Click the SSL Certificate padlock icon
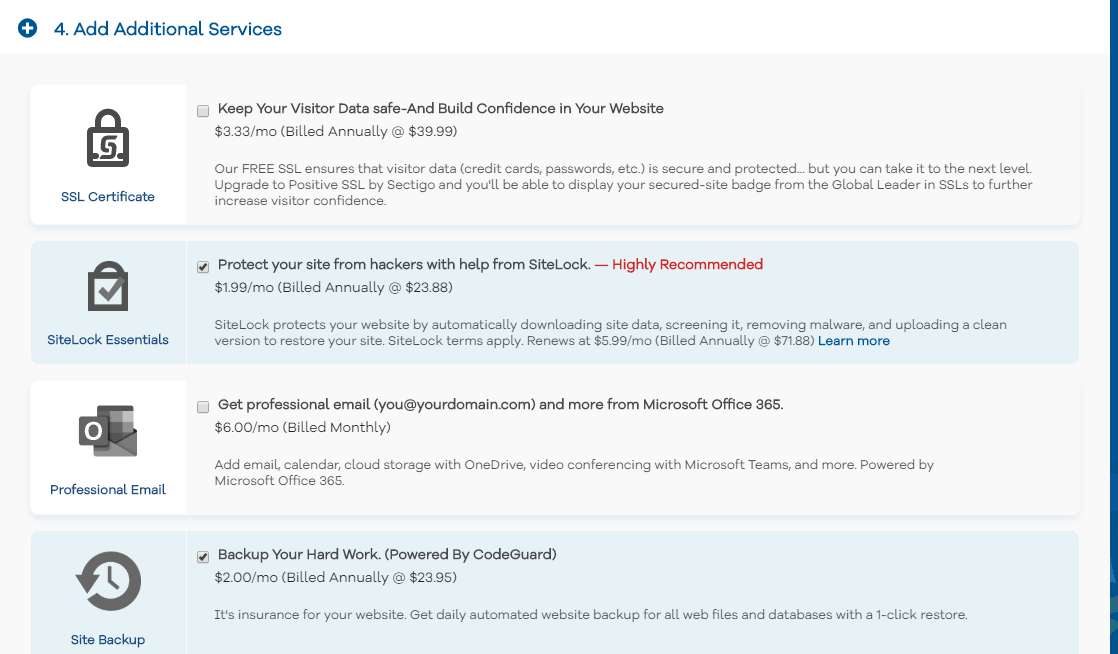1118x654 pixels. pos(108,138)
